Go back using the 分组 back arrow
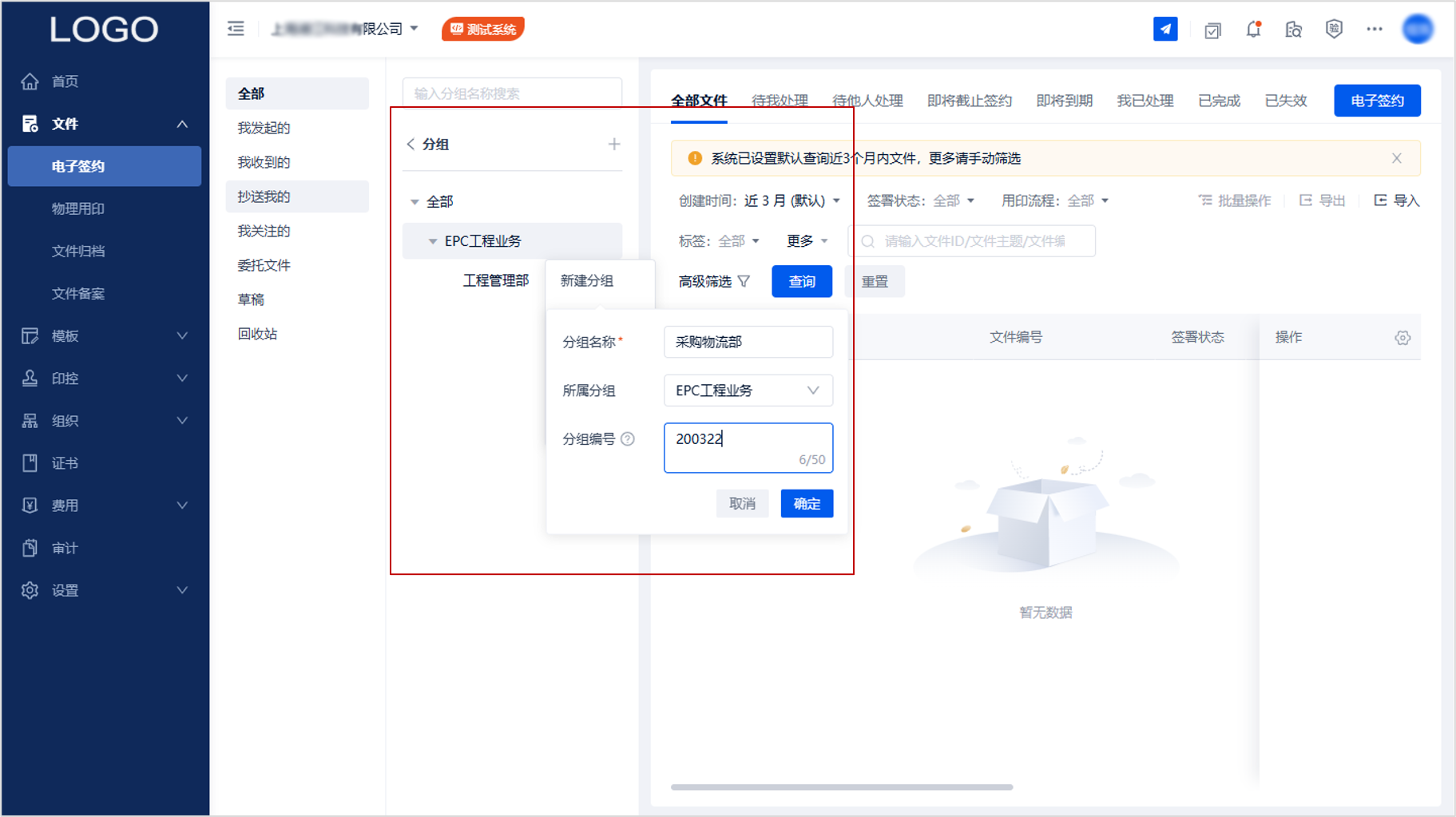This screenshot has height=817, width=1456. pos(411,145)
